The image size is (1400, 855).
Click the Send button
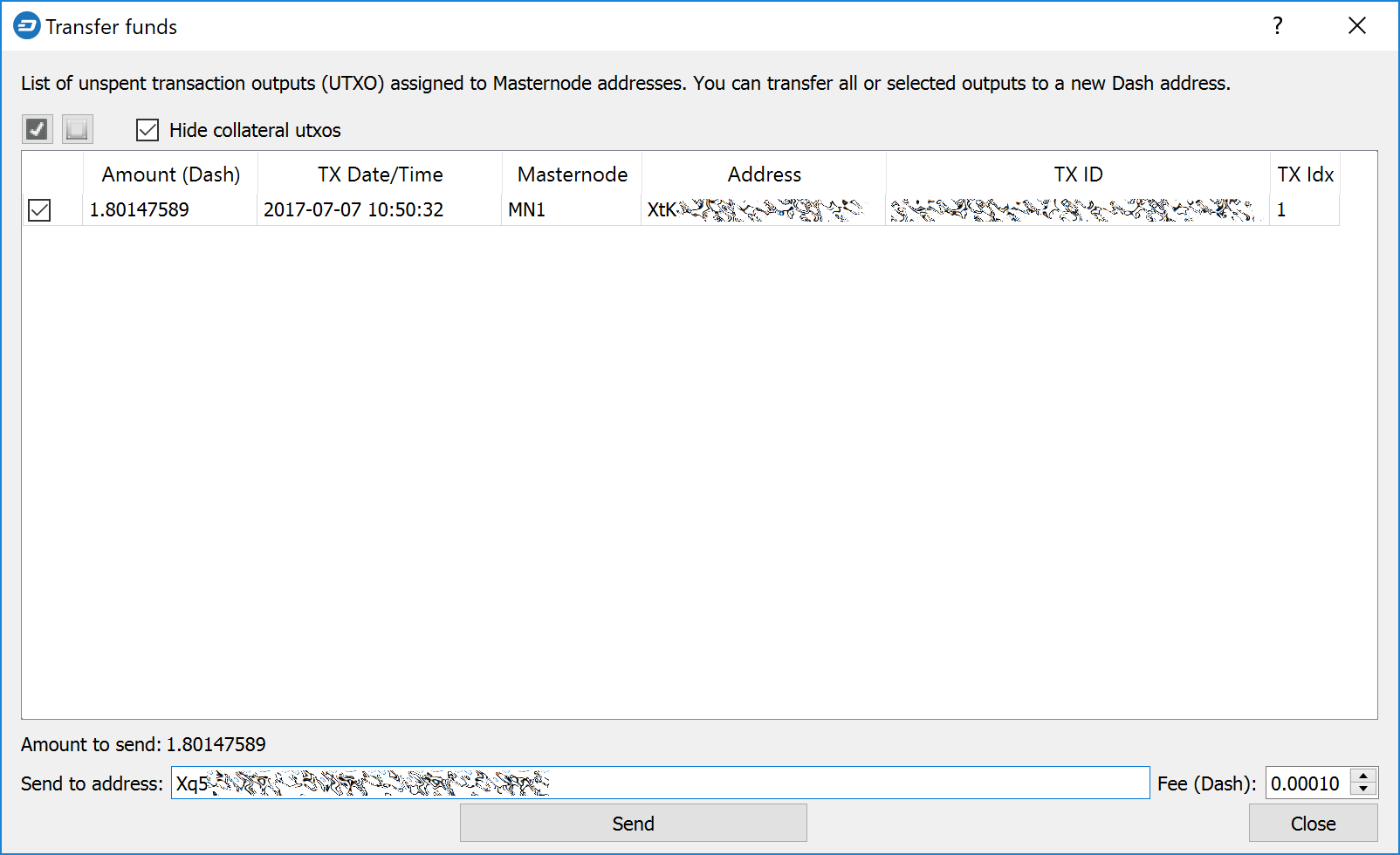633,823
